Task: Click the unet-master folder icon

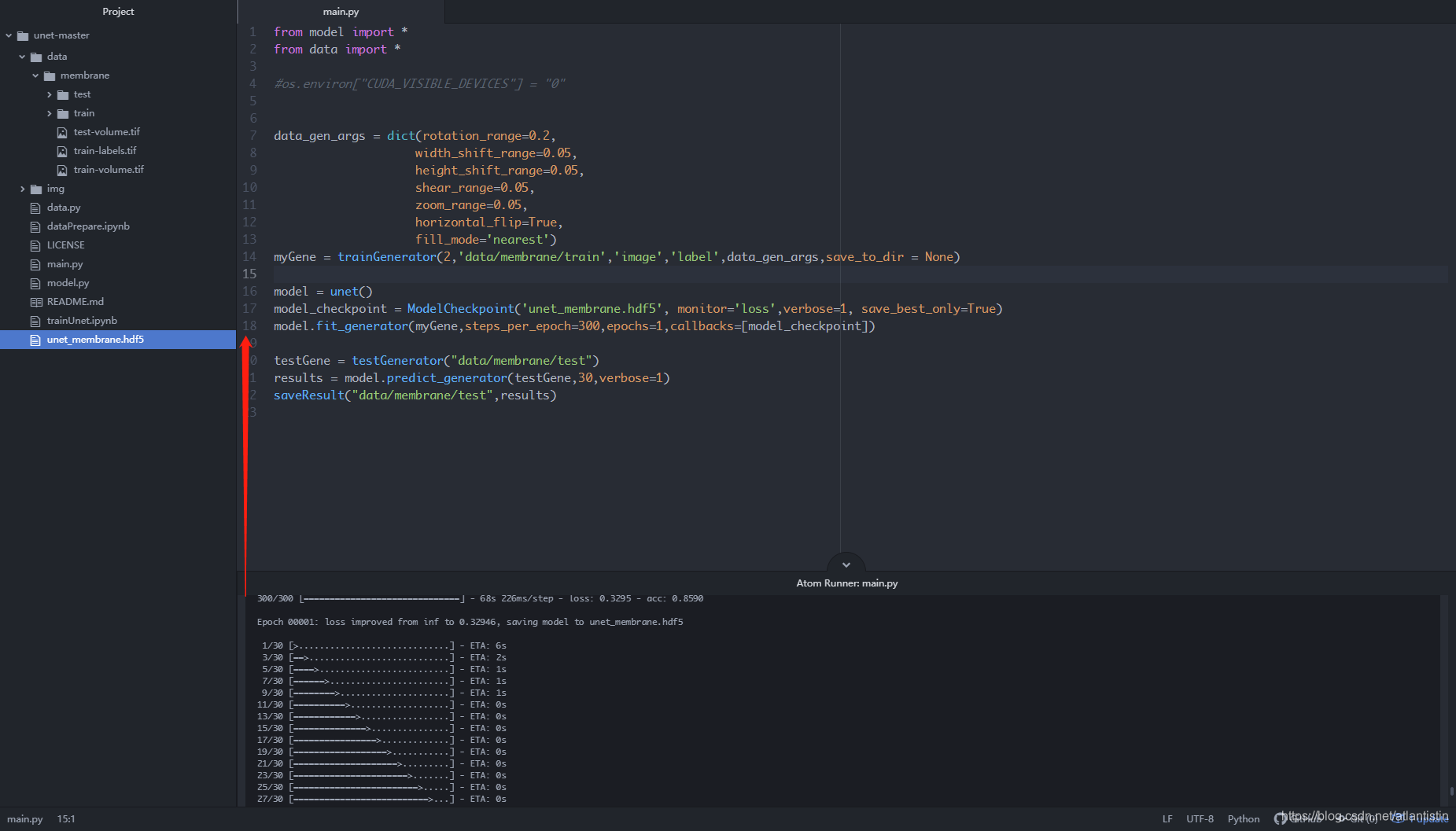Action: pos(23,35)
